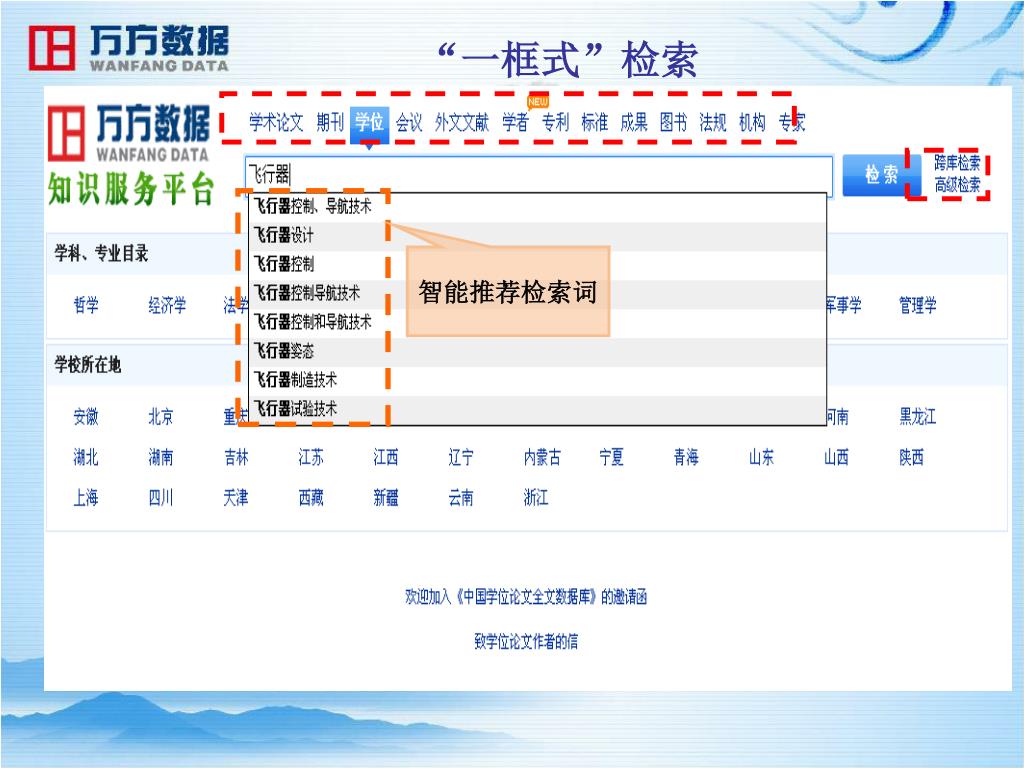
Task: Filter schools by 江西
Action: point(386,457)
